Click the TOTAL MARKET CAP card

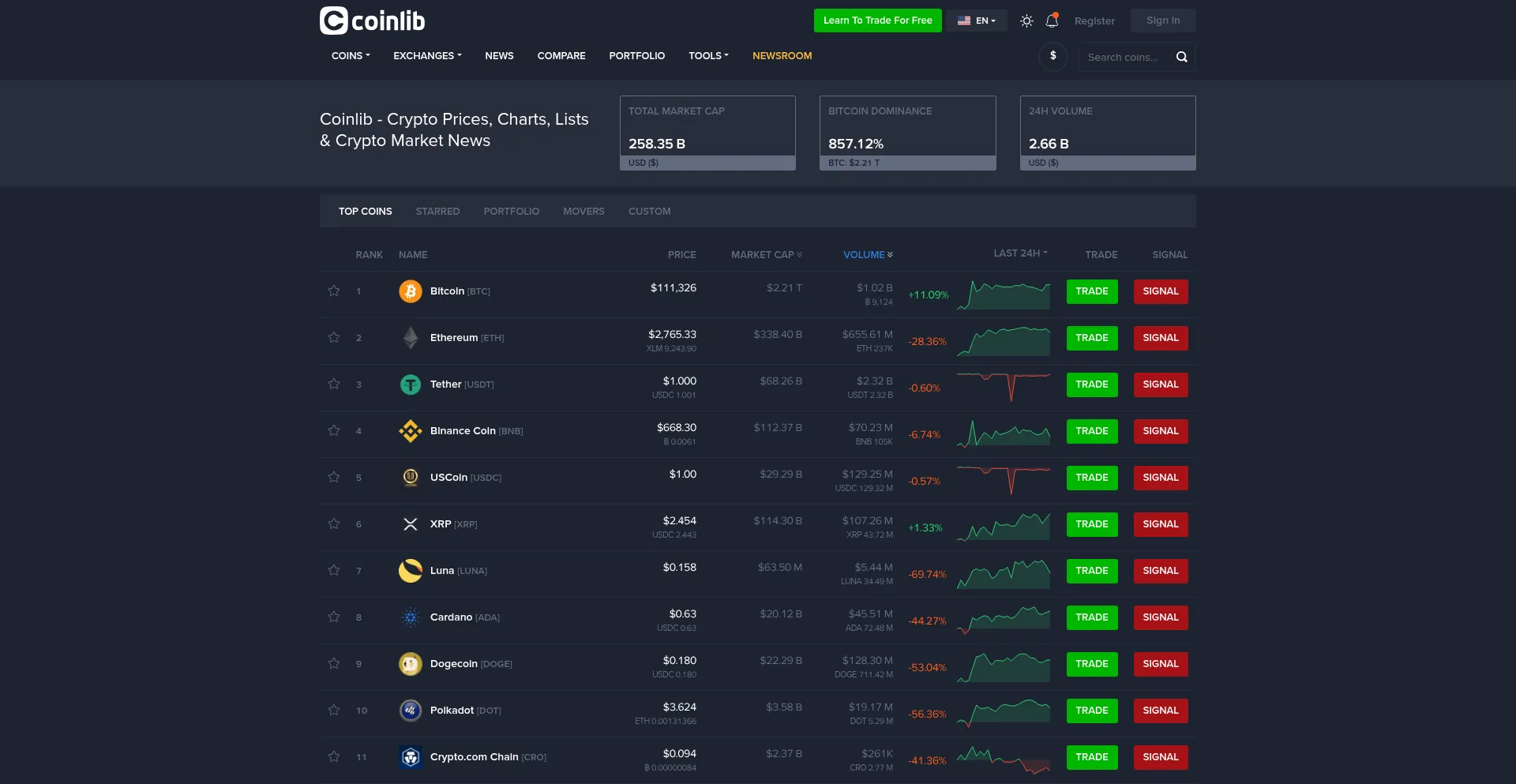pos(707,133)
